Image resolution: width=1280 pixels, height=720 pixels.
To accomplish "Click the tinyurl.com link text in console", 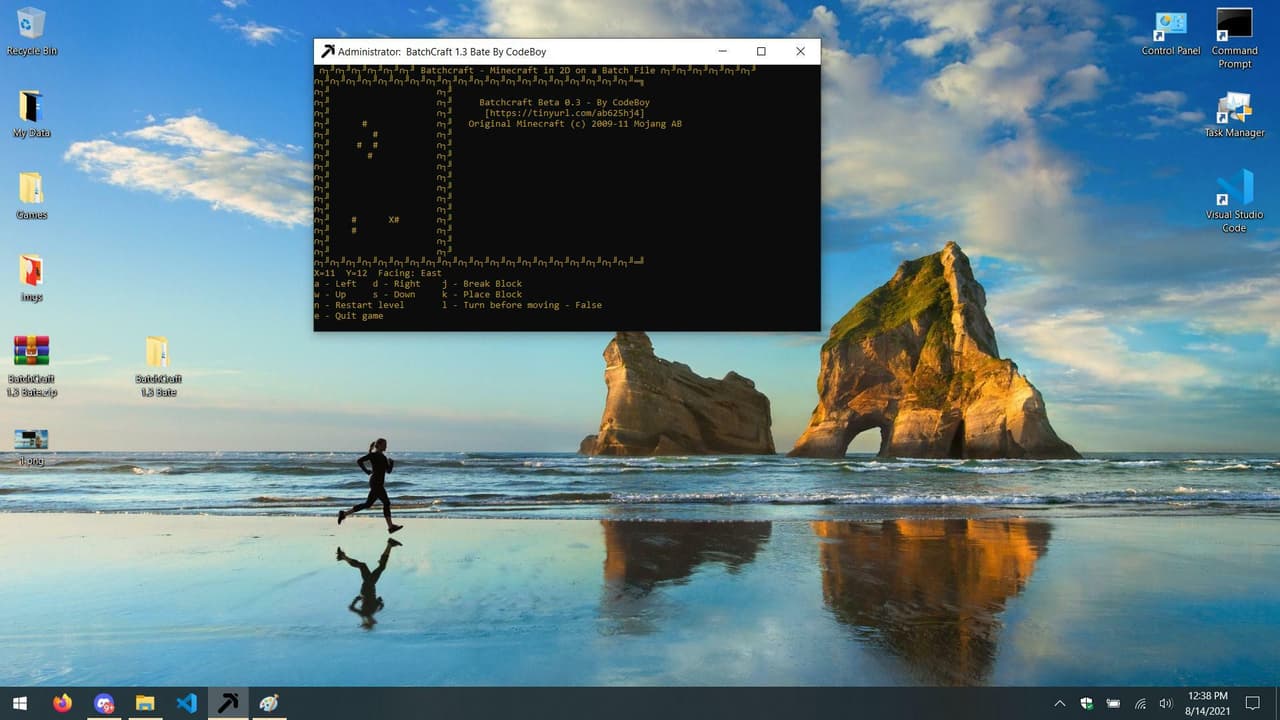I will 564,113.
